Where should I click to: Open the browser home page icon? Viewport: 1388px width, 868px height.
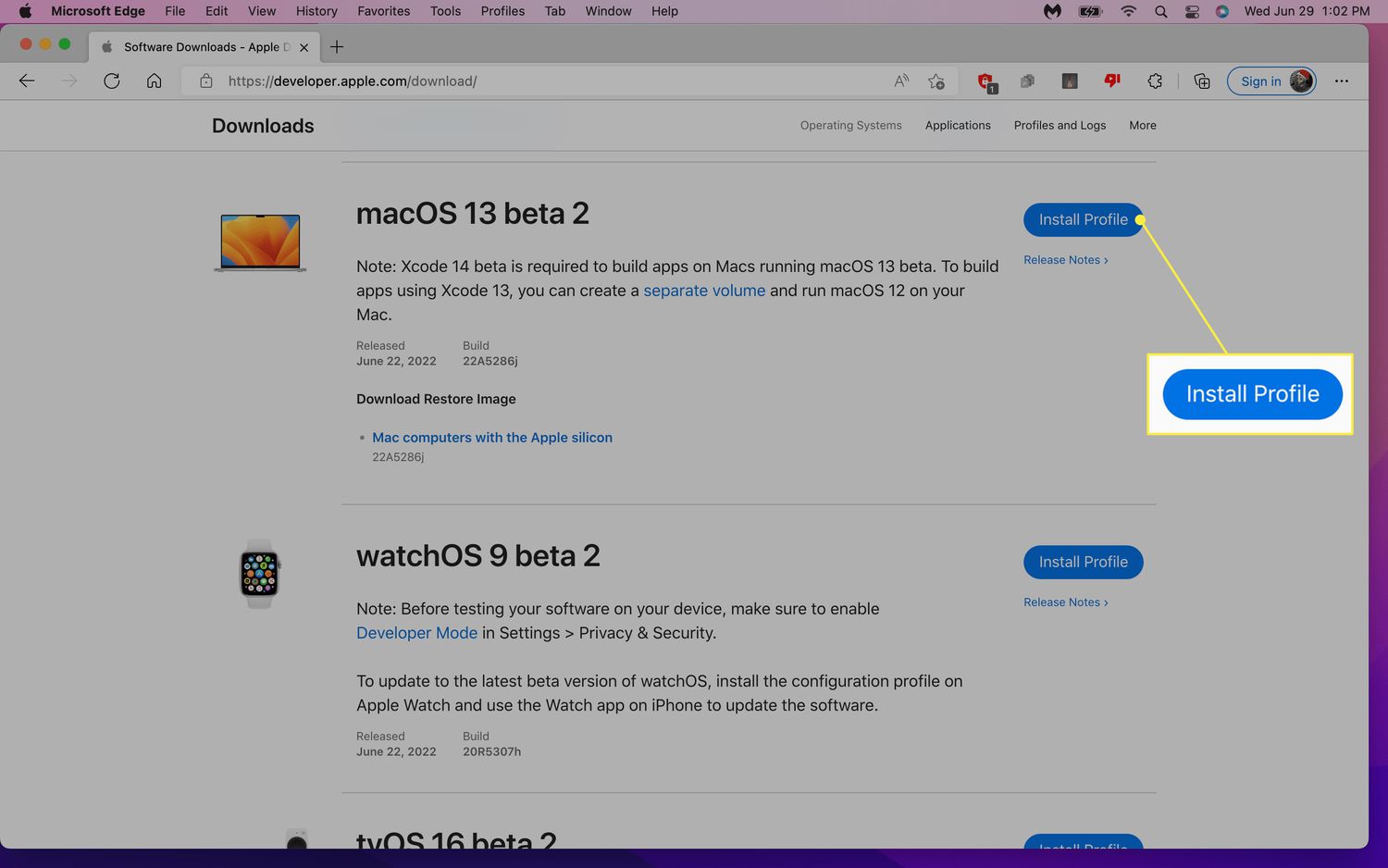coord(155,81)
